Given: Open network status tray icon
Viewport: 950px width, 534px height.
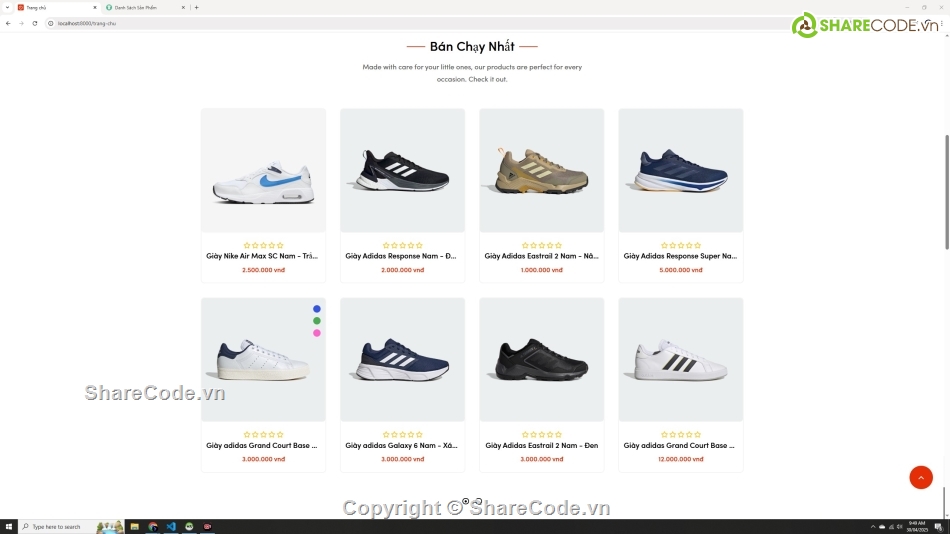Looking at the screenshot, I should pyautogui.click(x=891, y=527).
